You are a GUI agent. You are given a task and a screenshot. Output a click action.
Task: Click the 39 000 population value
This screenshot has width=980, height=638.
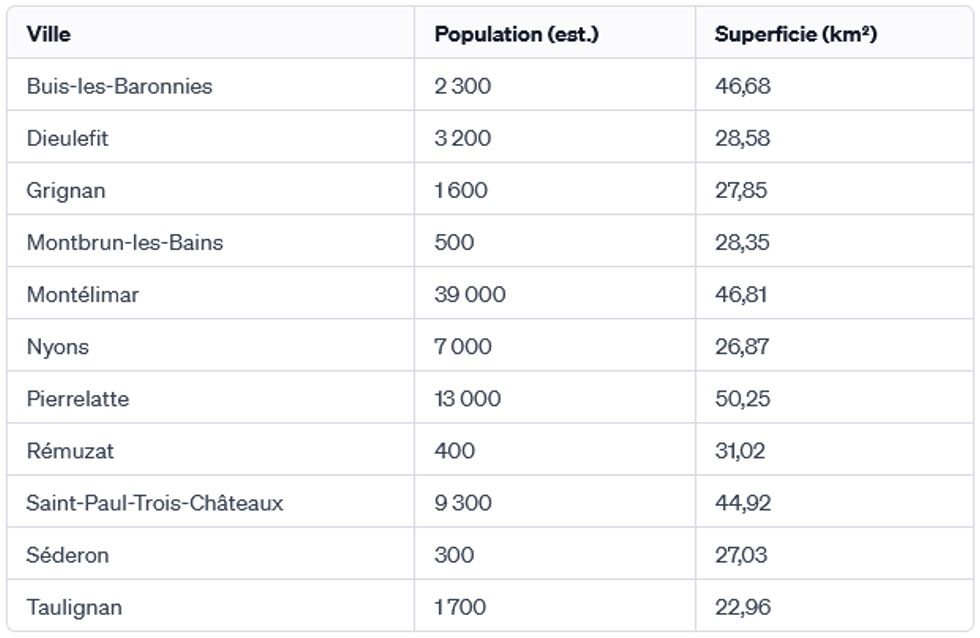tap(470, 295)
